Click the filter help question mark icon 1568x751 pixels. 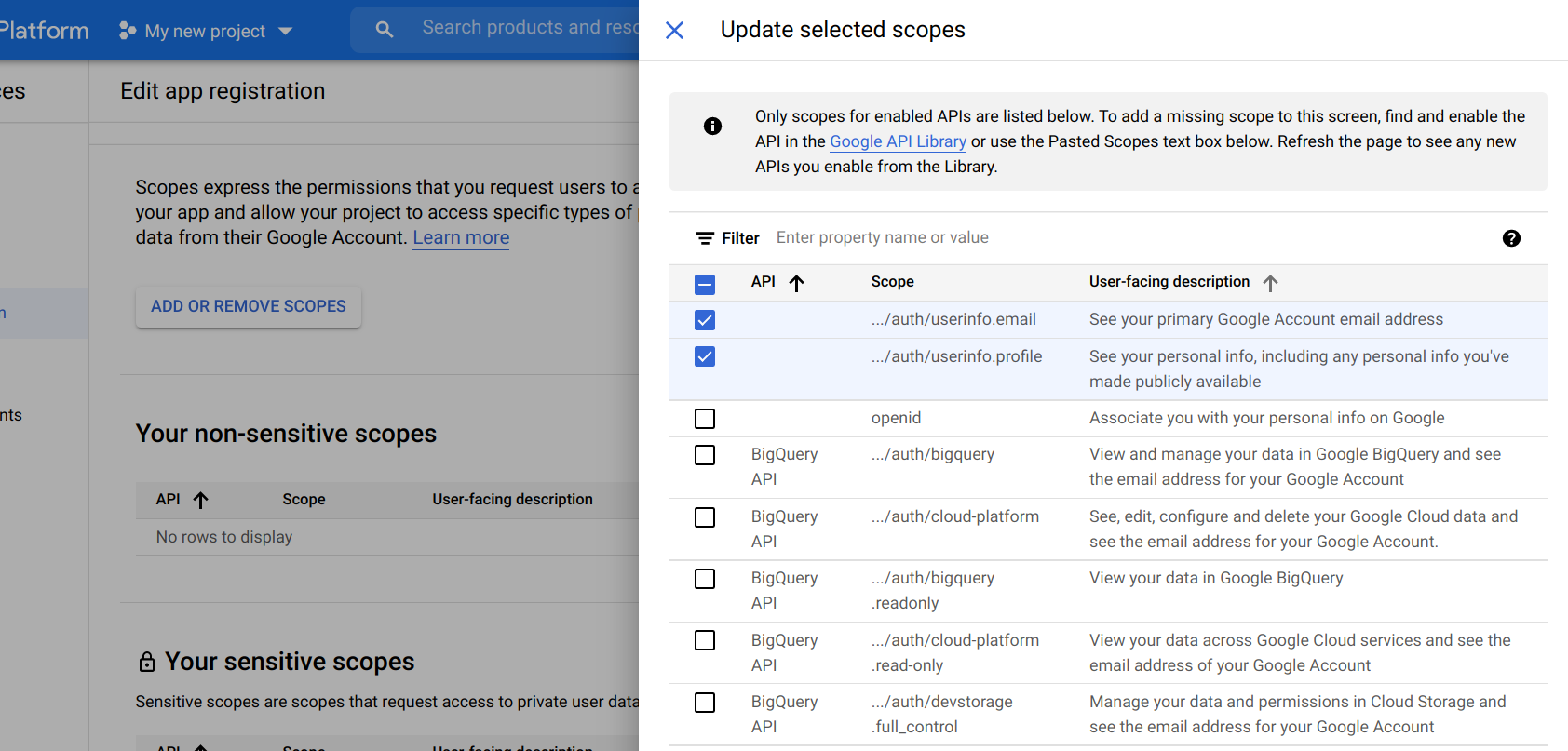click(x=1511, y=238)
